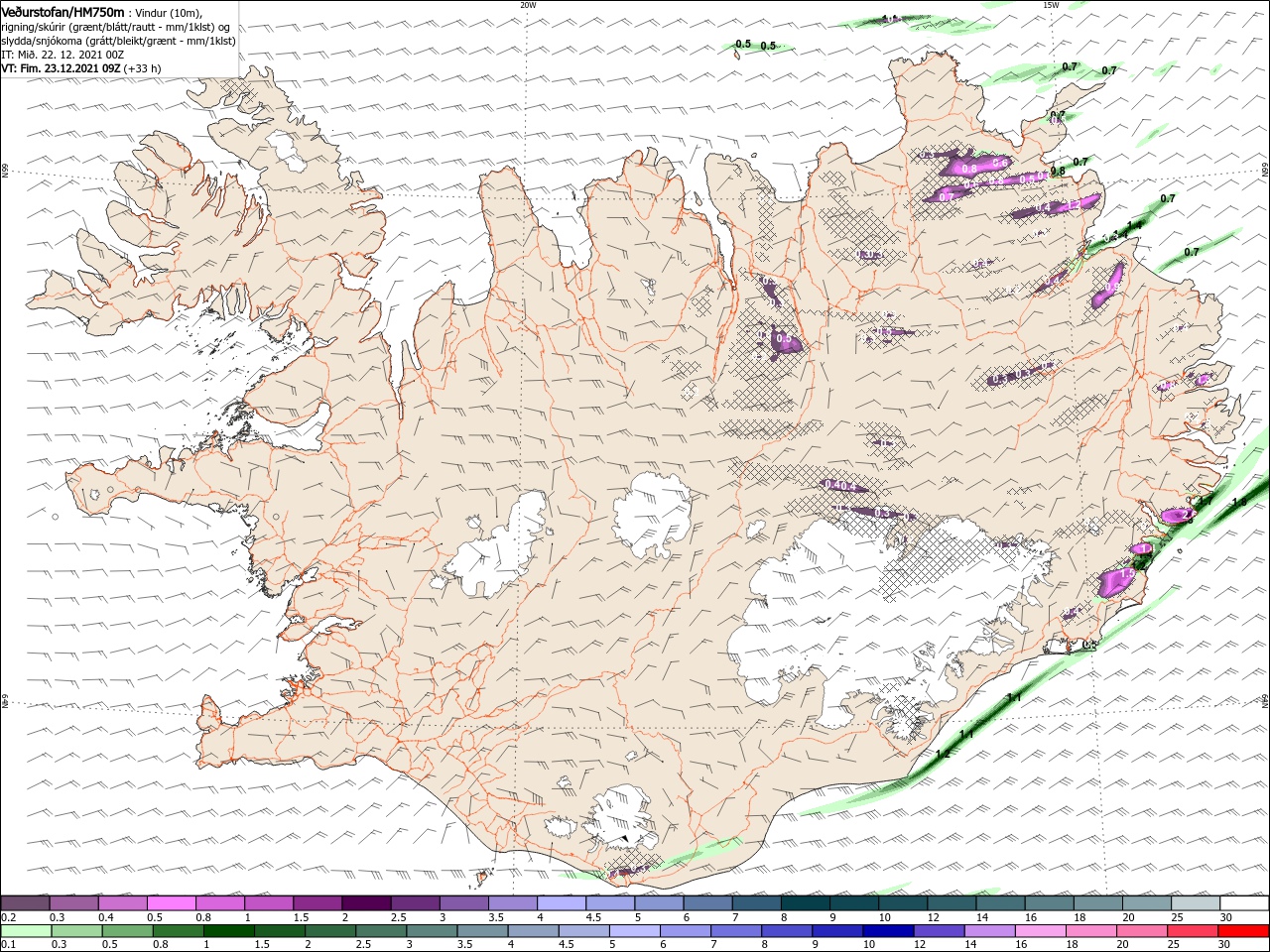Screen dimensions: 1270x952
Task: Pick the crimson 25 rain-scale swatch
Action: 1193,931
